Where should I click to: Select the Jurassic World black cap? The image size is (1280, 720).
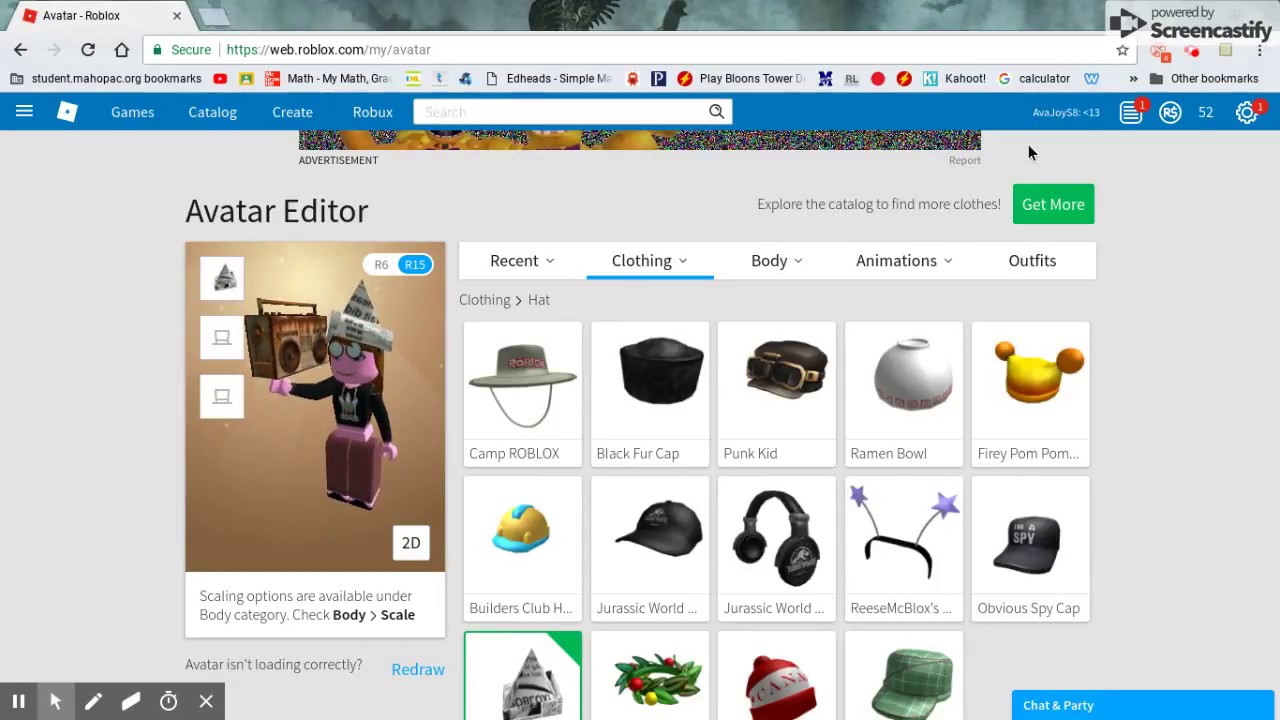pyautogui.click(x=650, y=548)
